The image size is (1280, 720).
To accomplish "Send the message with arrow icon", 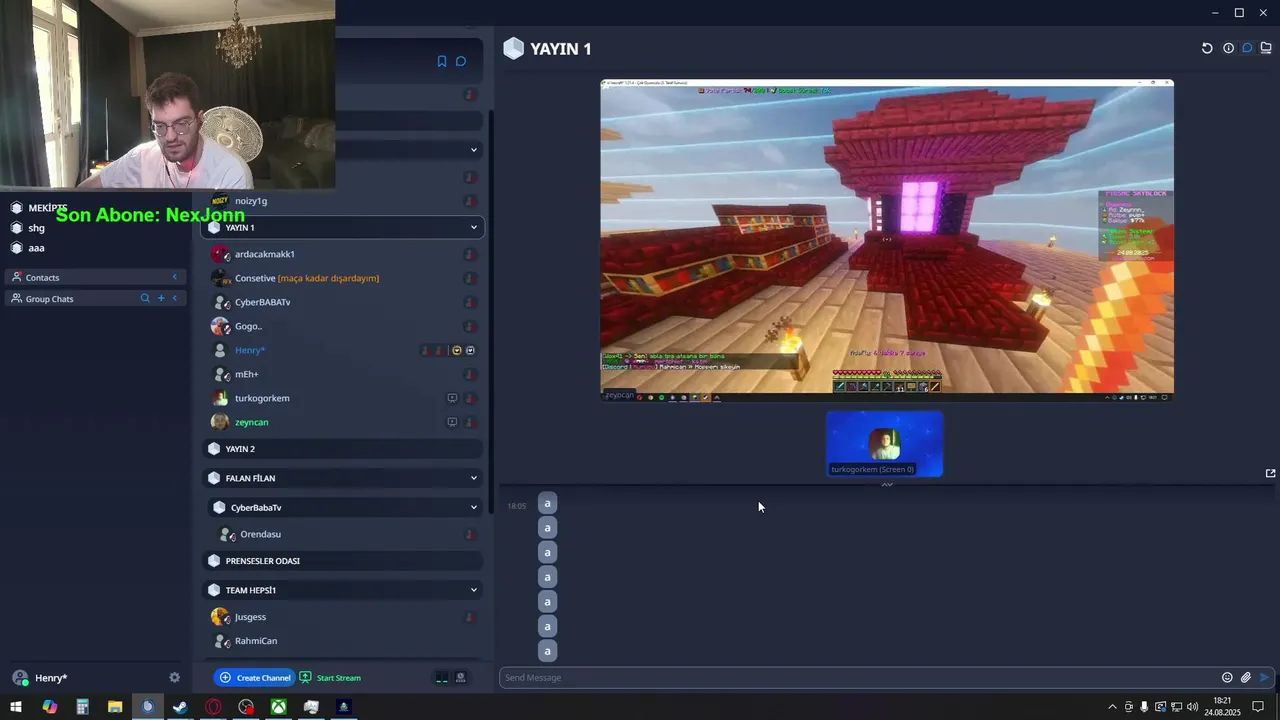I will coord(1264,678).
